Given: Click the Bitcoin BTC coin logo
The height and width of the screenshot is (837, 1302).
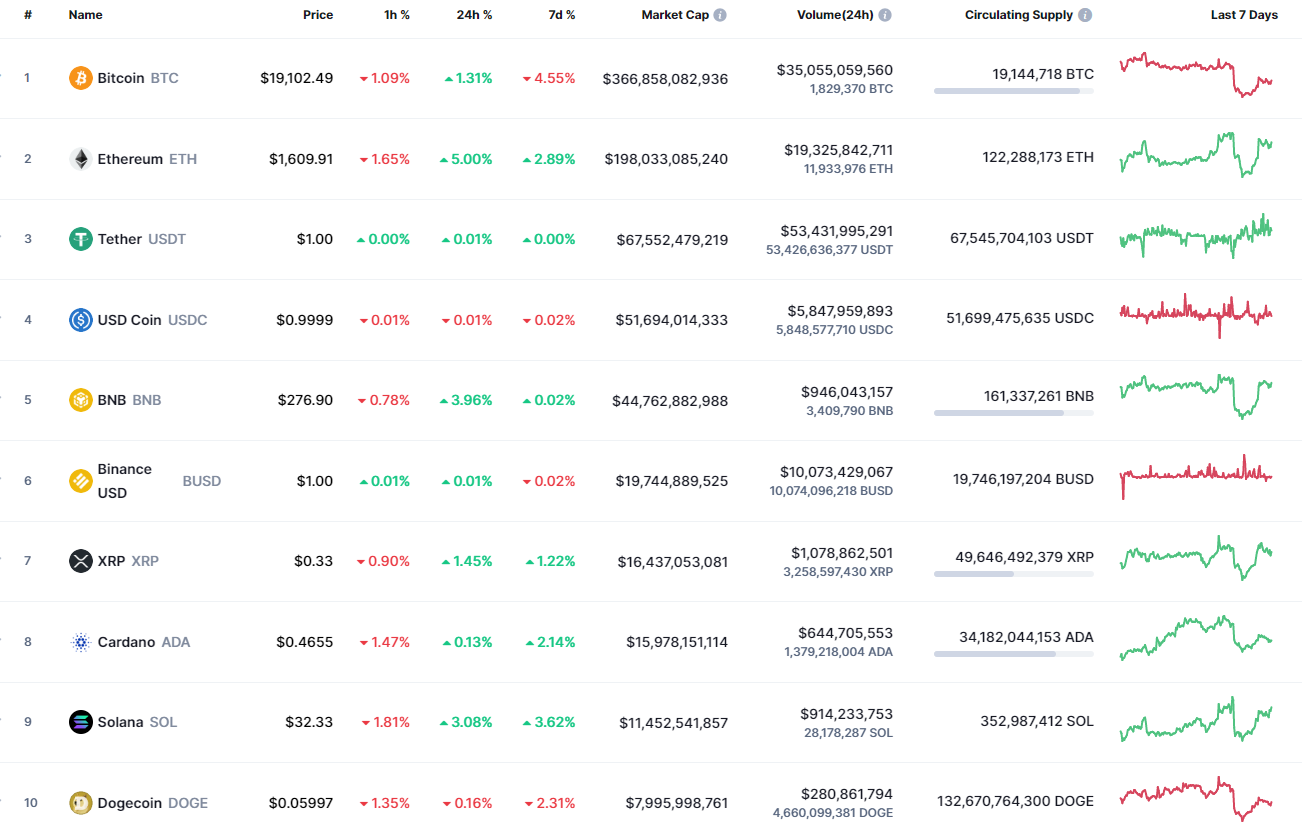Looking at the screenshot, I should (x=78, y=78).
